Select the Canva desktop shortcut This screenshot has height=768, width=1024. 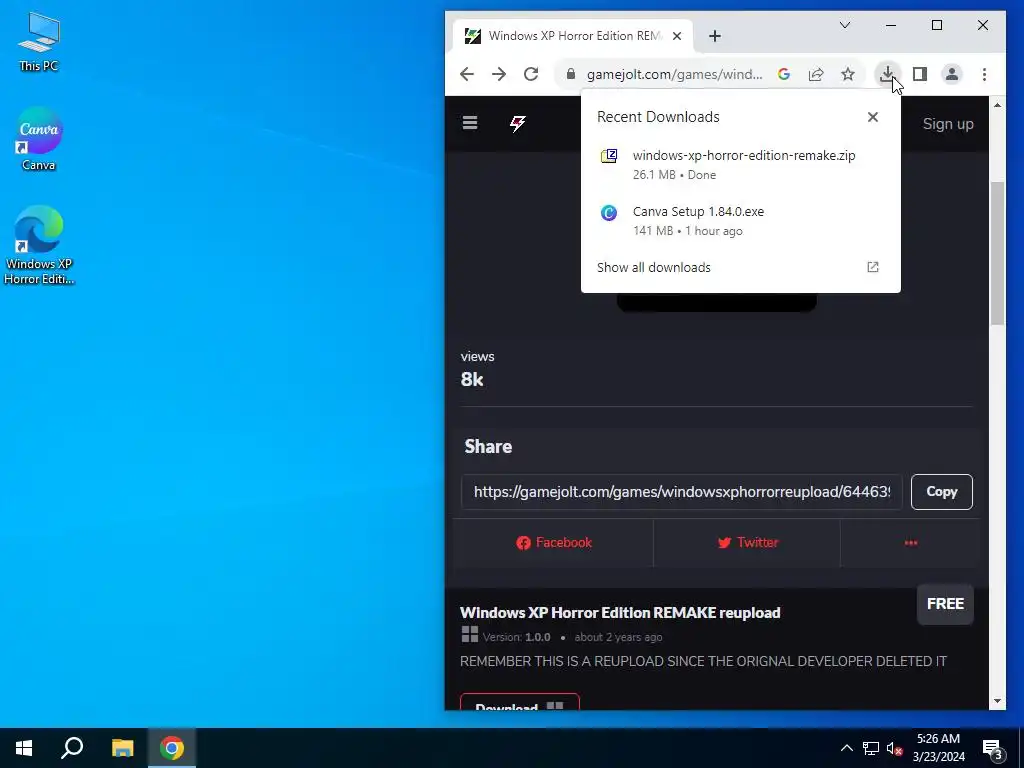tap(39, 139)
